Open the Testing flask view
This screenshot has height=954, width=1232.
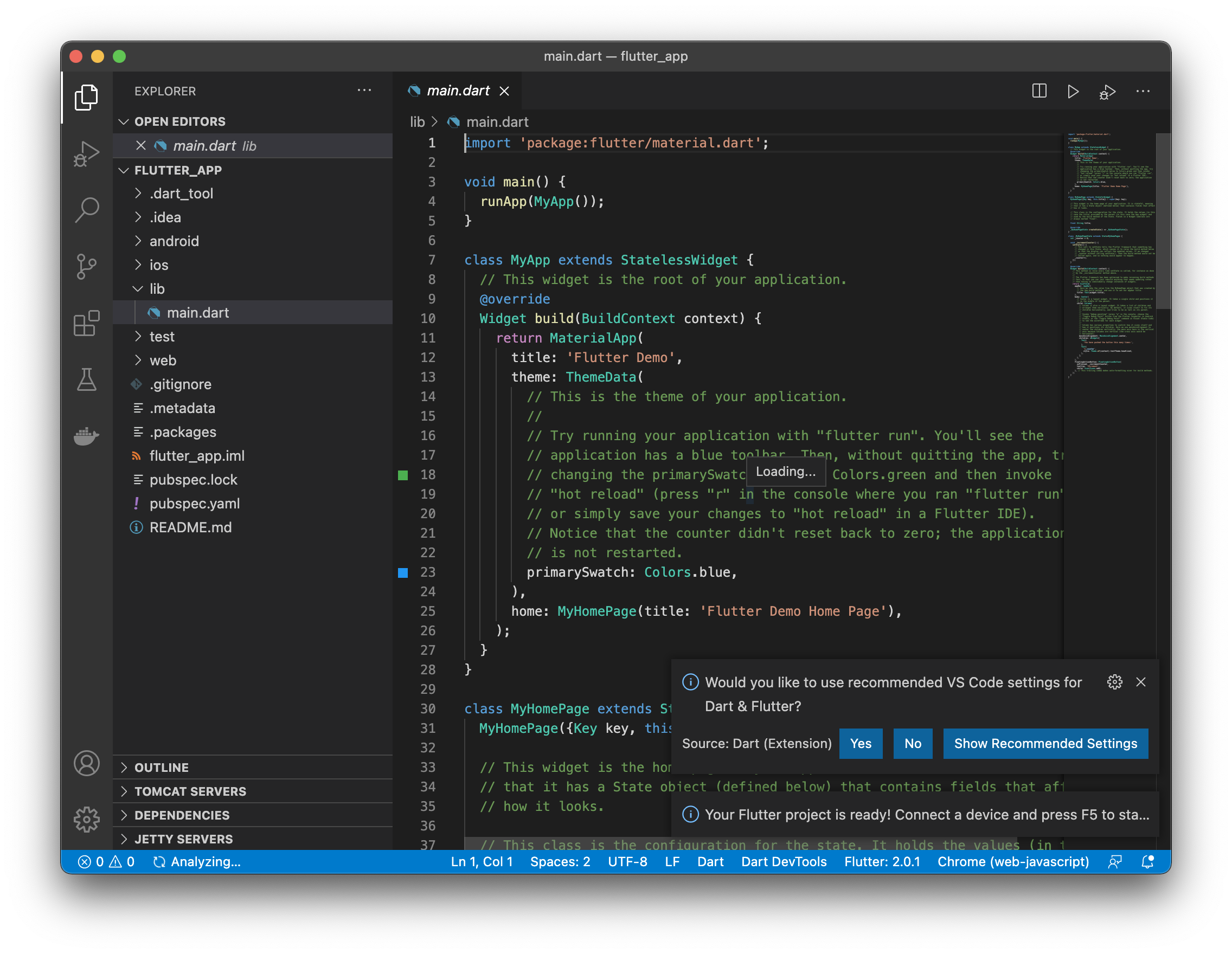point(86,379)
